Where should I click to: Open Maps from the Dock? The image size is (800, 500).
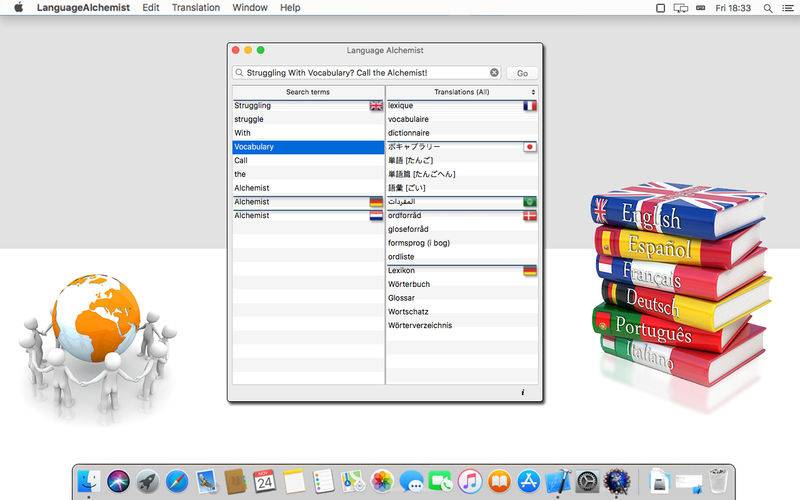353,482
